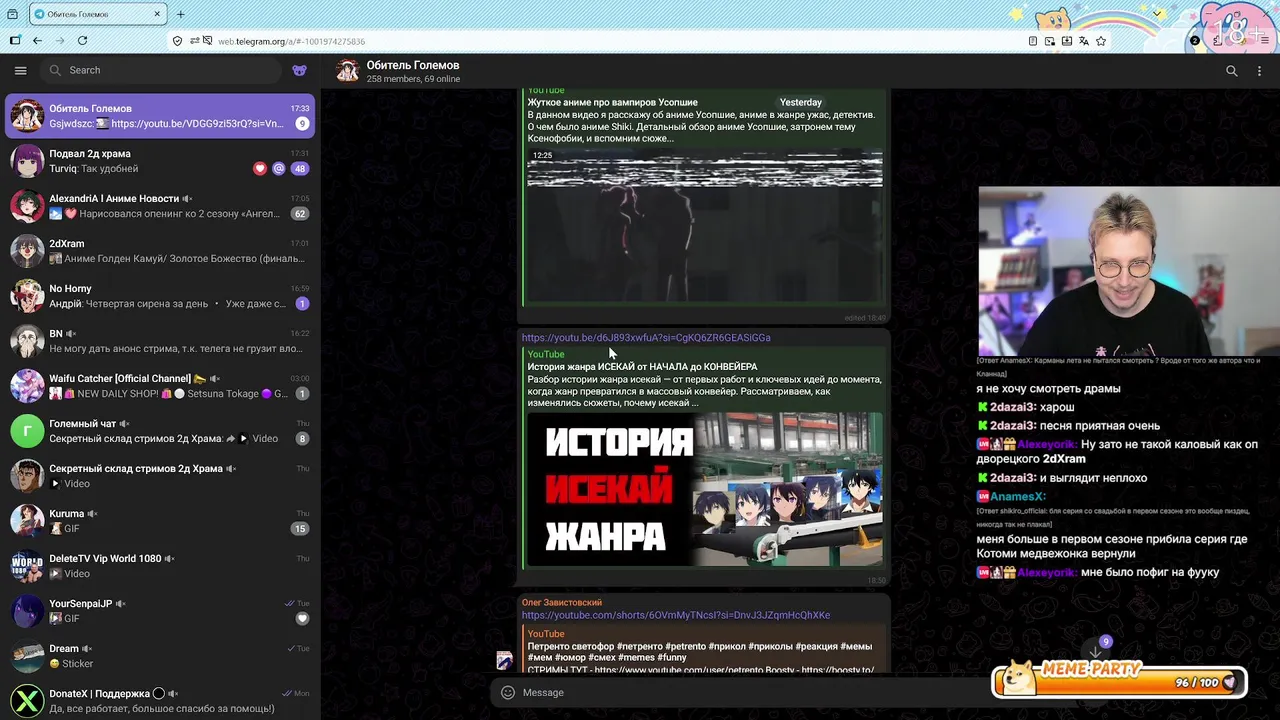Open a new browser tab
Viewport: 1280px width, 720px height.
[x=180, y=14]
